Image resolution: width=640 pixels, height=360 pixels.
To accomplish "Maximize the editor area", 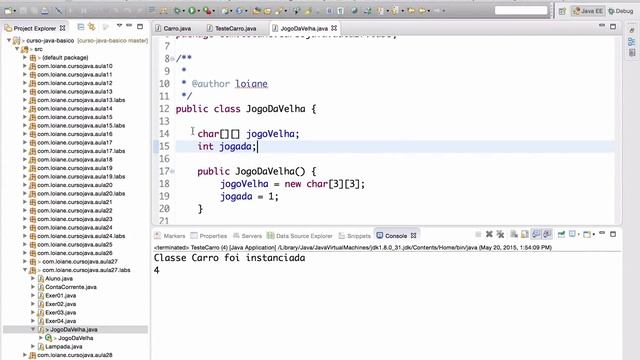I will (613, 27).
